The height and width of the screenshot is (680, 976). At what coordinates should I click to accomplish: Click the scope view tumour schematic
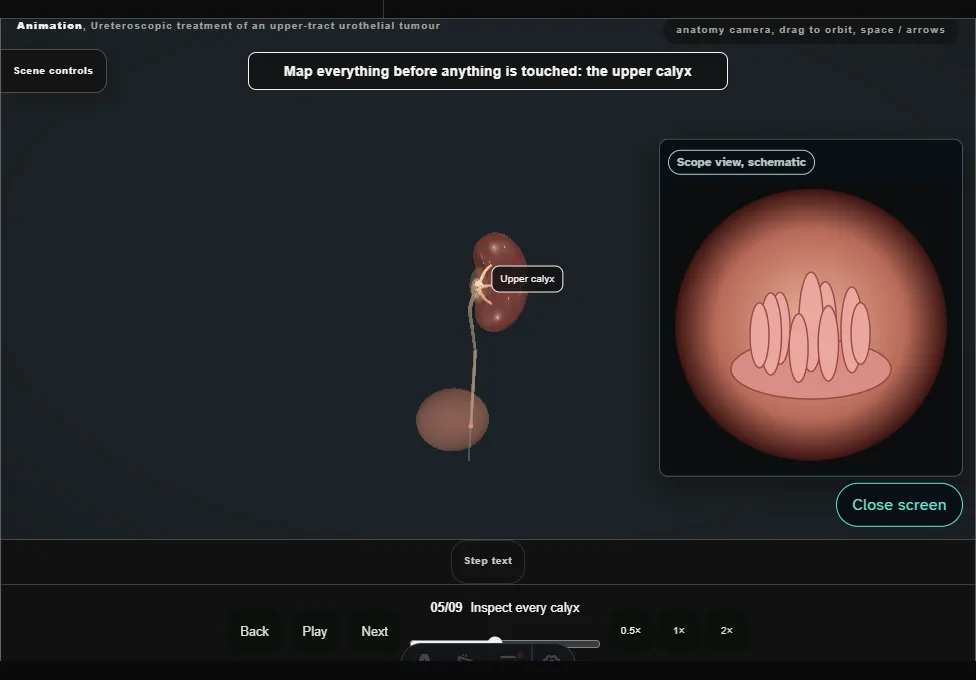point(811,334)
